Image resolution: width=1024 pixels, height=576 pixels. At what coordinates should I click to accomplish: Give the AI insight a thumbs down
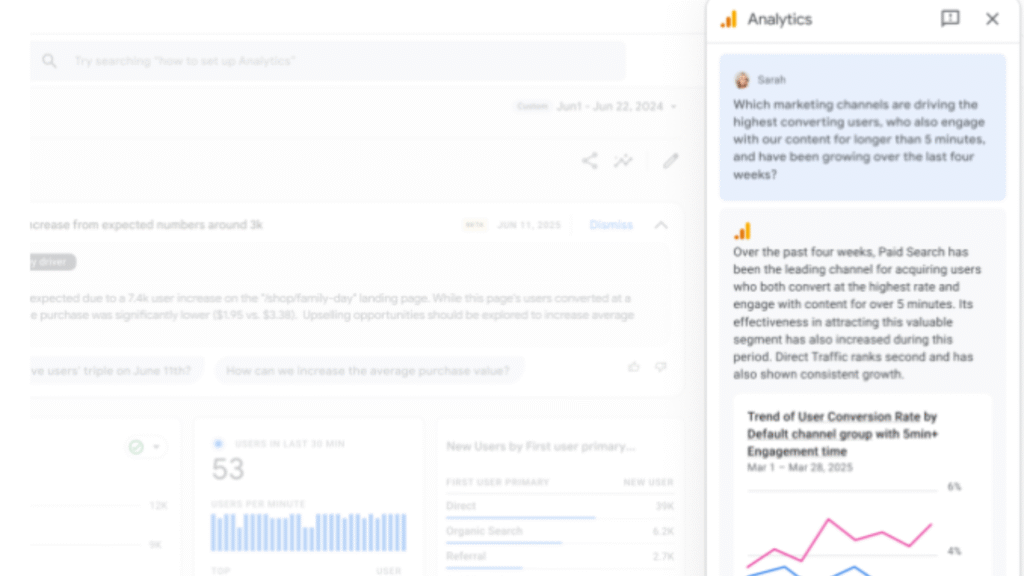click(660, 367)
